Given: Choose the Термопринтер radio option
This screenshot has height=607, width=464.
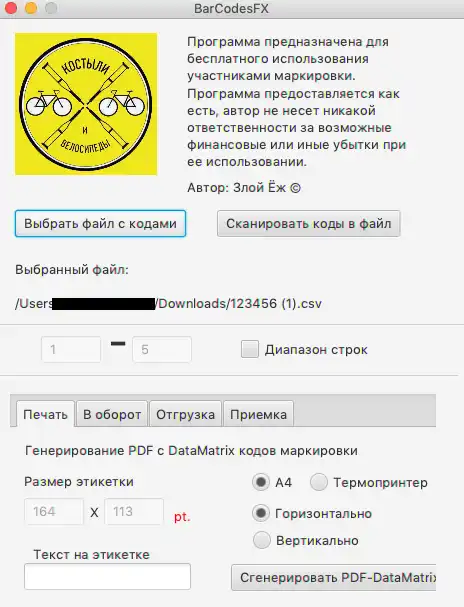Looking at the screenshot, I should (318, 482).
